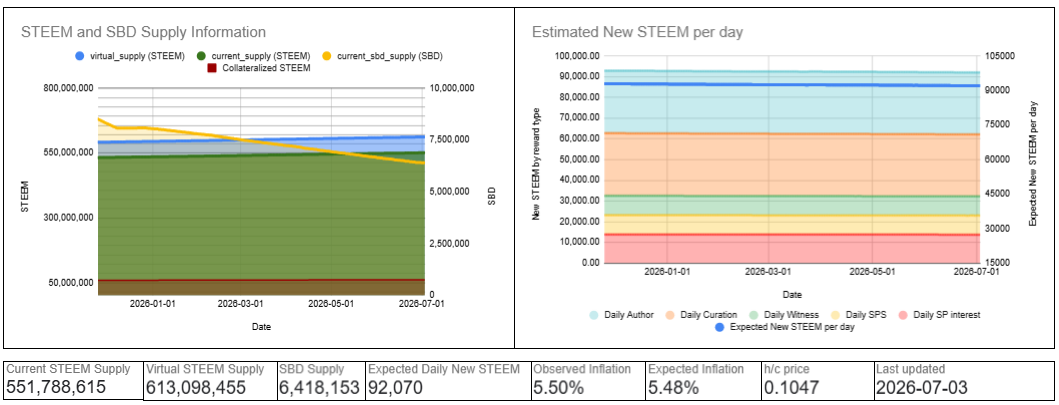Screen dimensions: 1059x405
Task: Click the 300,000,000 tick on the STEEM axis
Action: 66,217
